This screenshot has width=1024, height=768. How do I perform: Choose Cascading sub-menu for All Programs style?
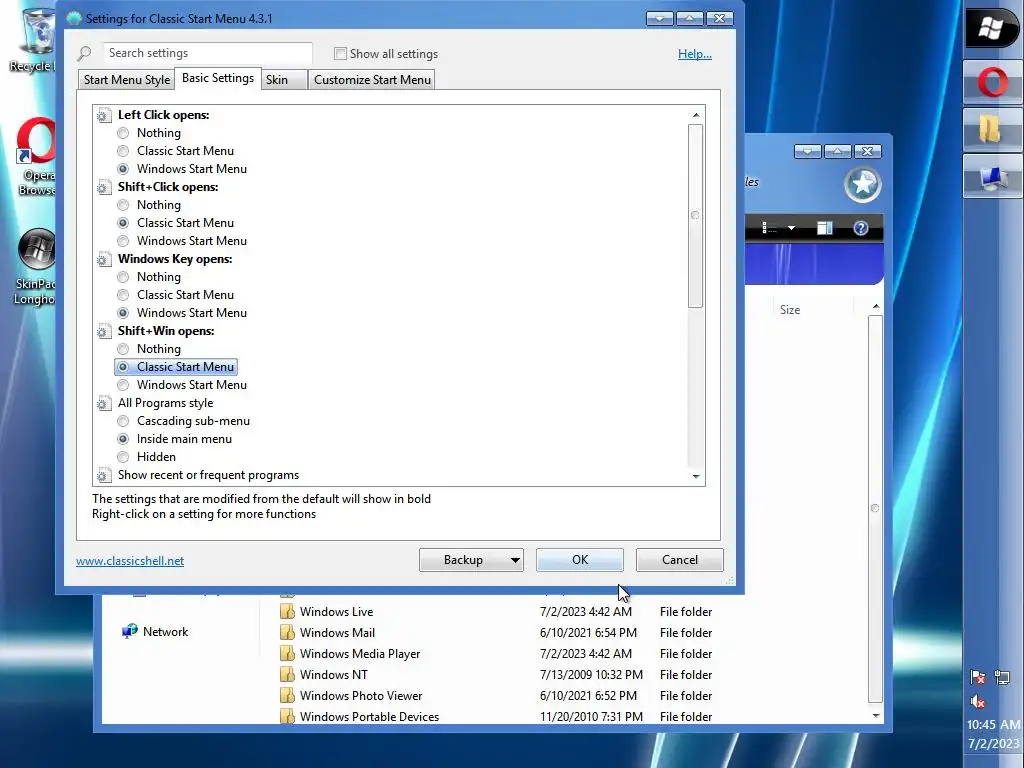(123, 421)
